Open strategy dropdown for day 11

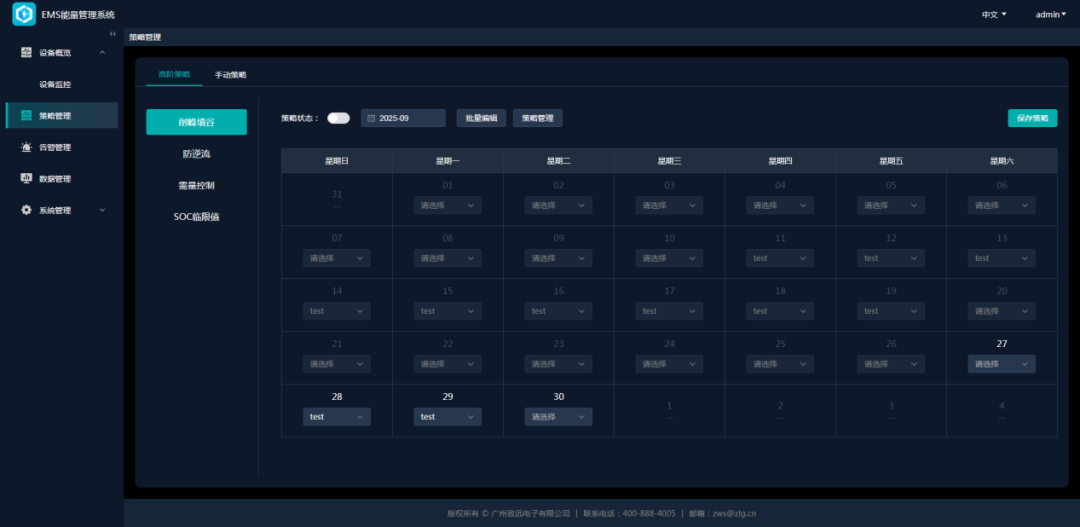780,258
